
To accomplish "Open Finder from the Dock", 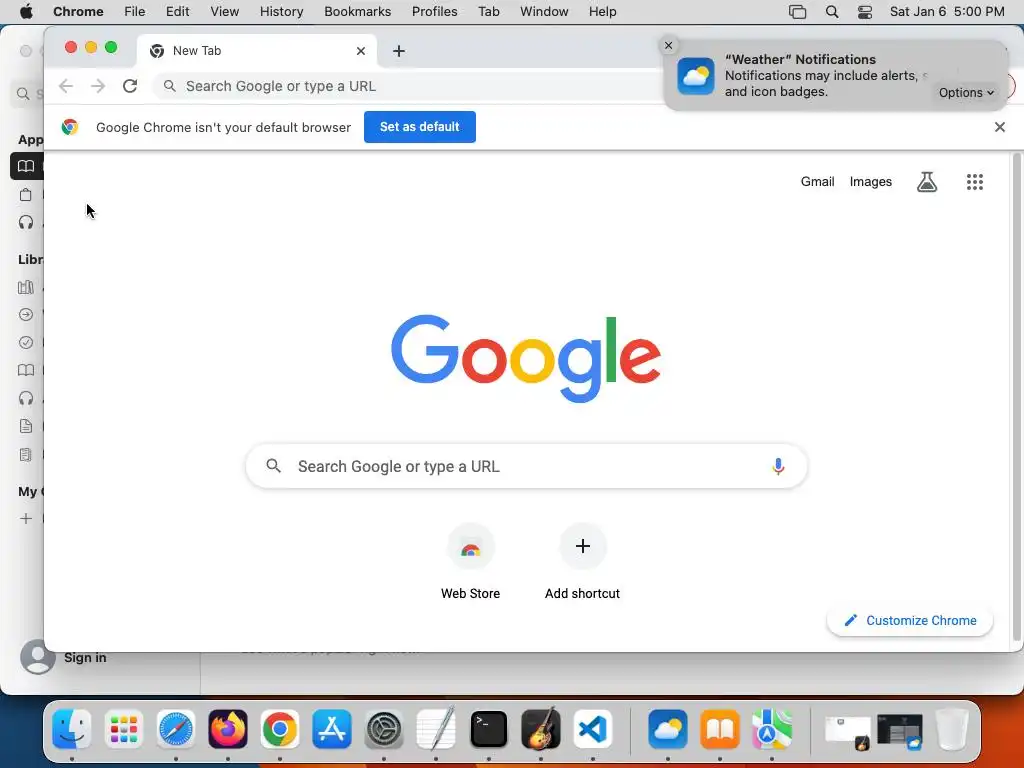I will (71, 729).
